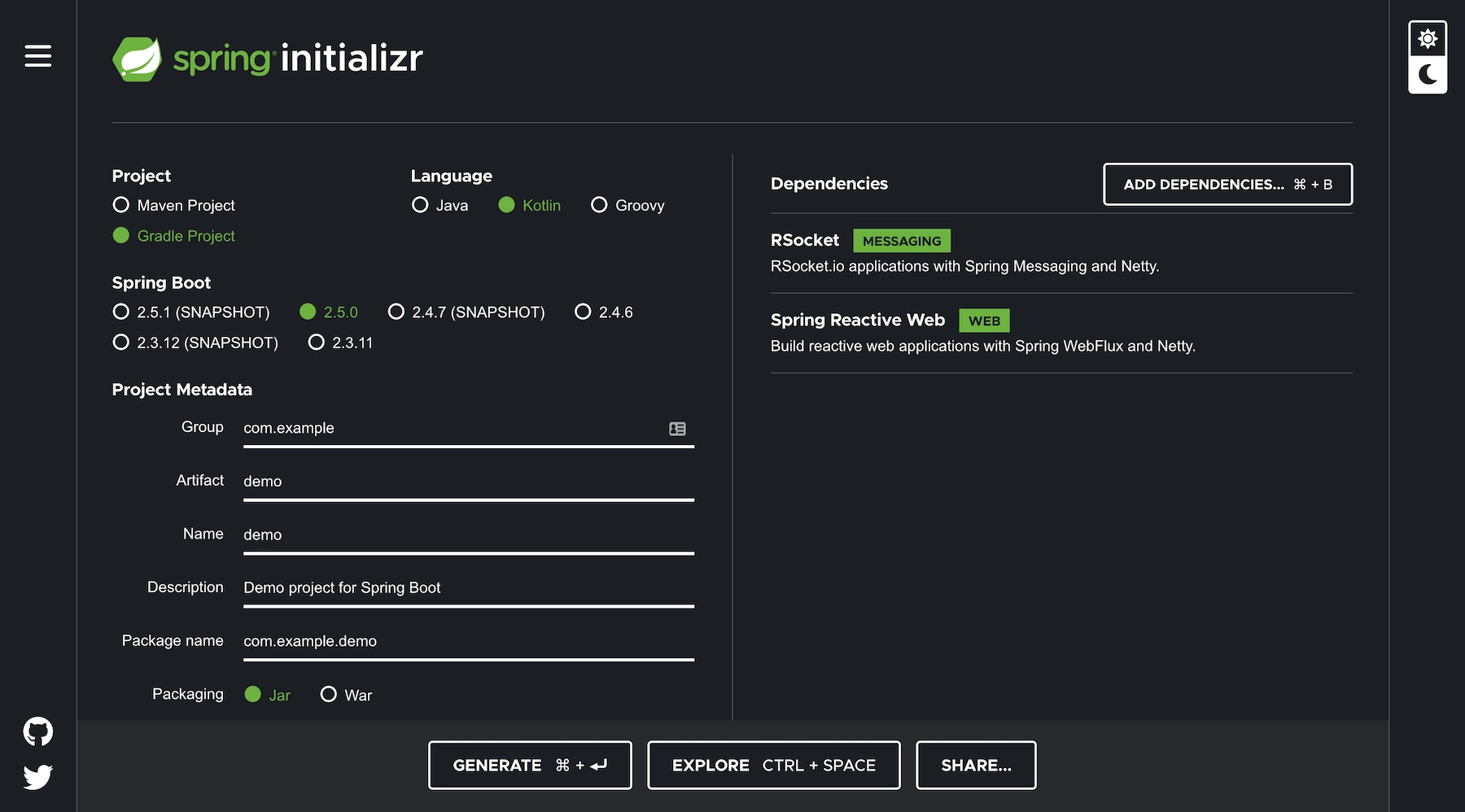Choose Groovy as the language
1465x812 pixels.
(x=628, y=205)
